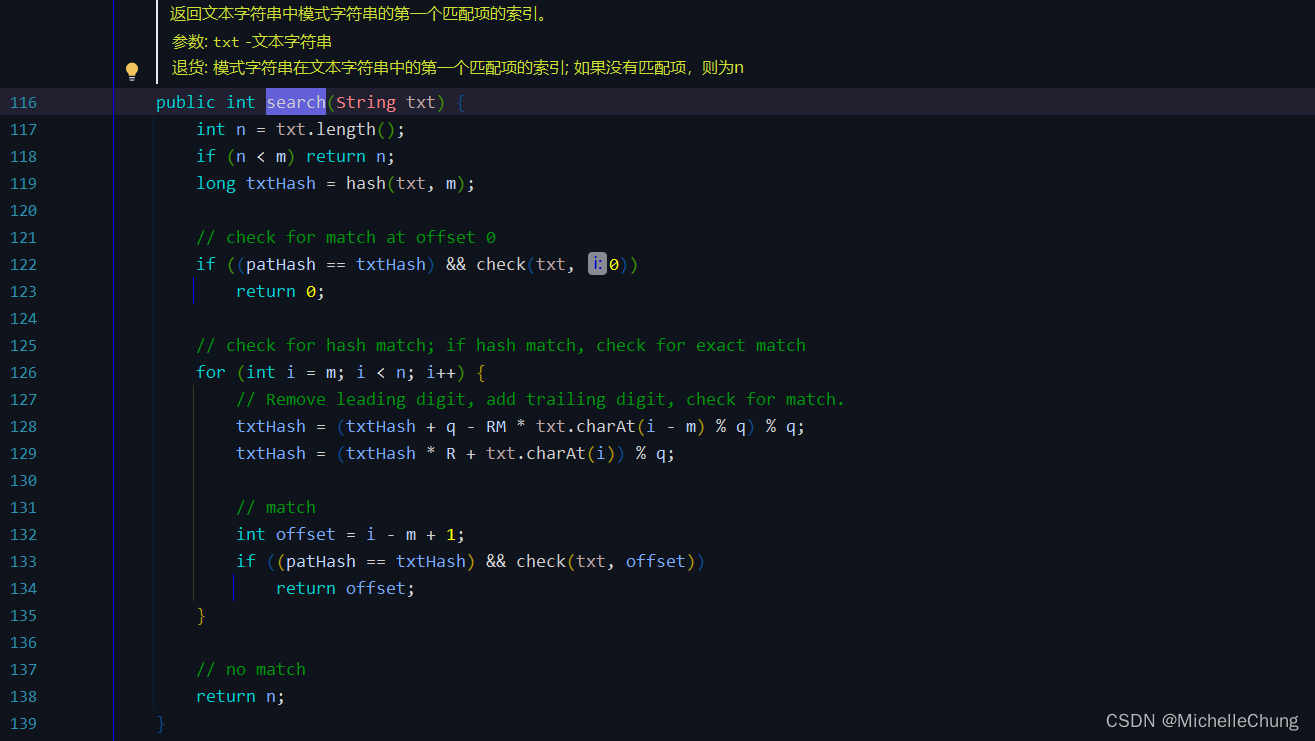Click comment '// check for match at offset 0'

point(346,237)
